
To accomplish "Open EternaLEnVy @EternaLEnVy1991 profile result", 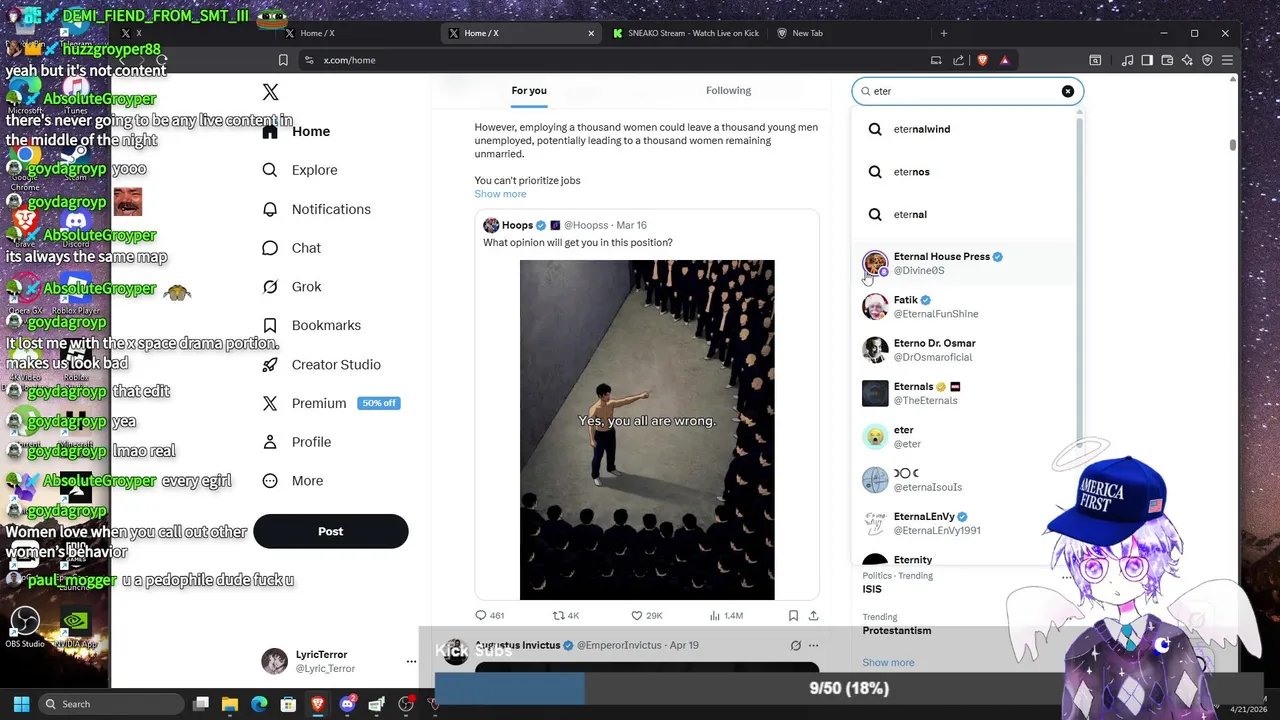I will 965,523.
